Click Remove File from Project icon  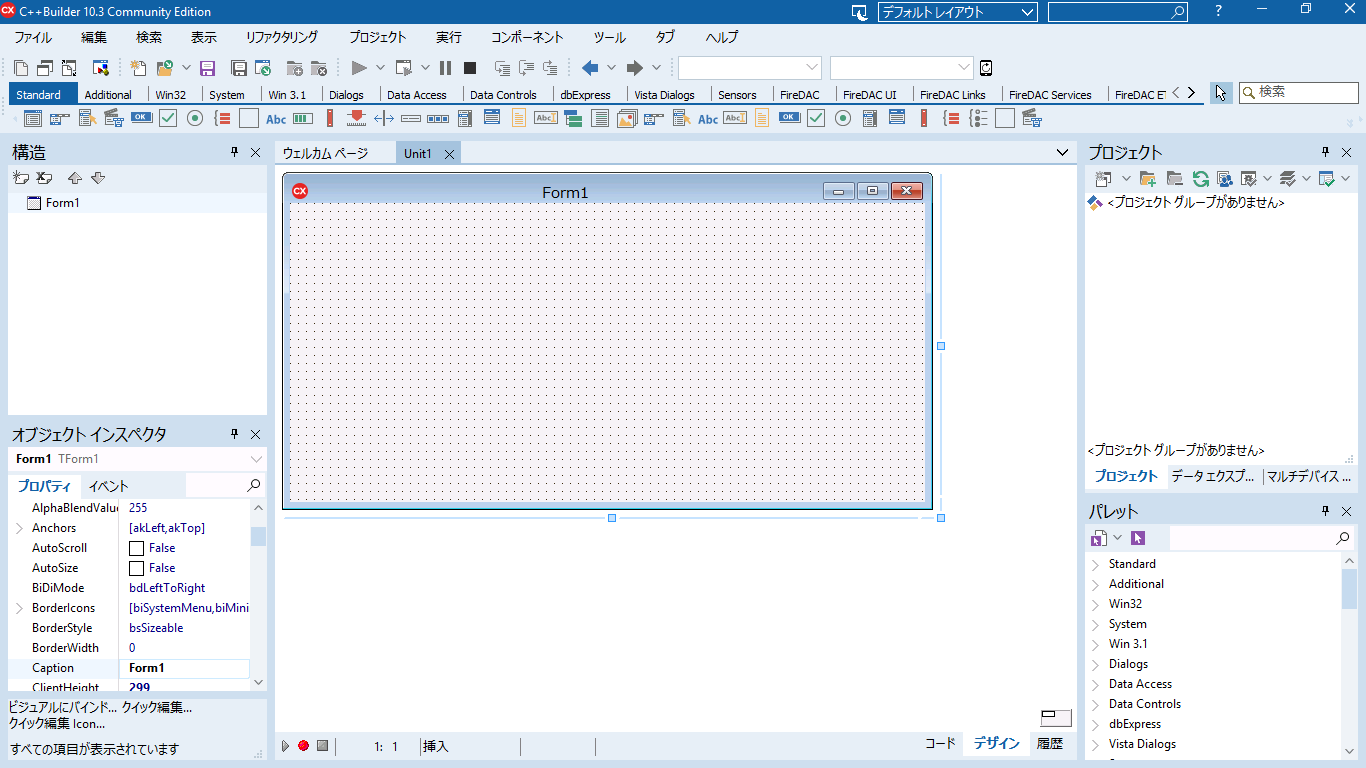[x=319, y=68]
